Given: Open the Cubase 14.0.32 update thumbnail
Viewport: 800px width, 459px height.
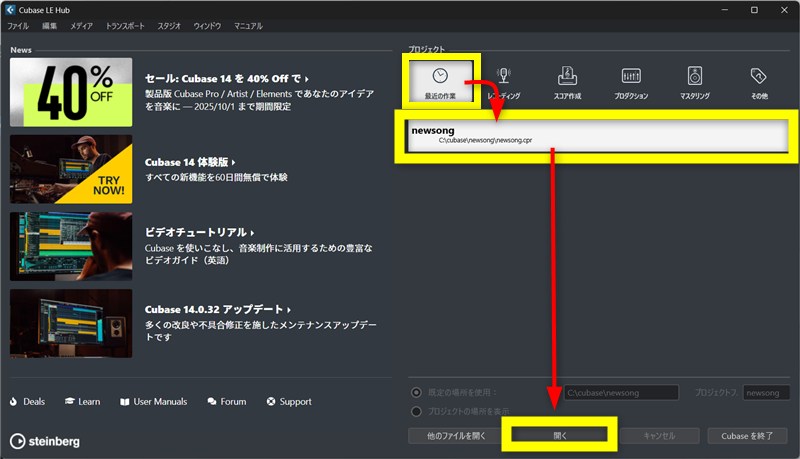Looking at the screenshot, I should click(71, 323).
